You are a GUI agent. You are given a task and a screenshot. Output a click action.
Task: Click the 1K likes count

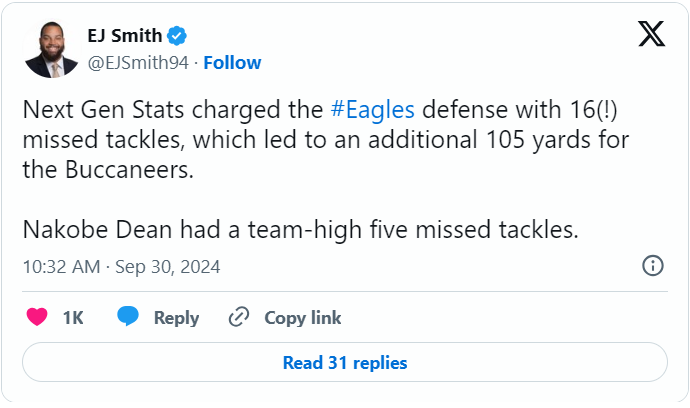click(73, 318)
